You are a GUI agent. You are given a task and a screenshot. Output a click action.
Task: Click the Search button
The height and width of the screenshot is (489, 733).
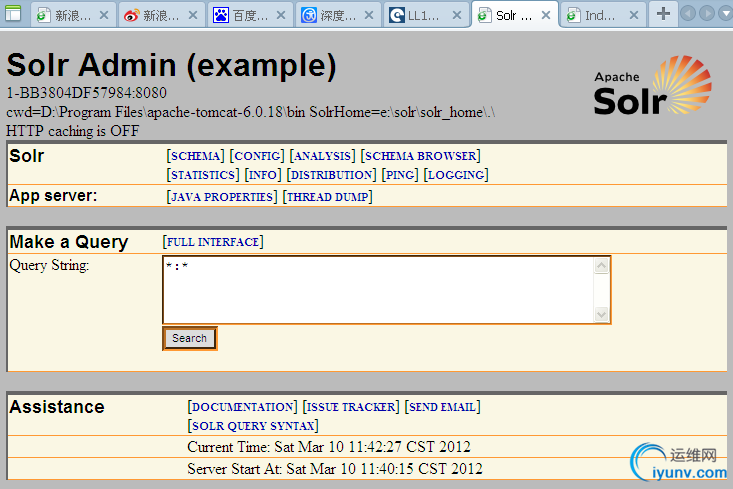(x=189, y=338)
